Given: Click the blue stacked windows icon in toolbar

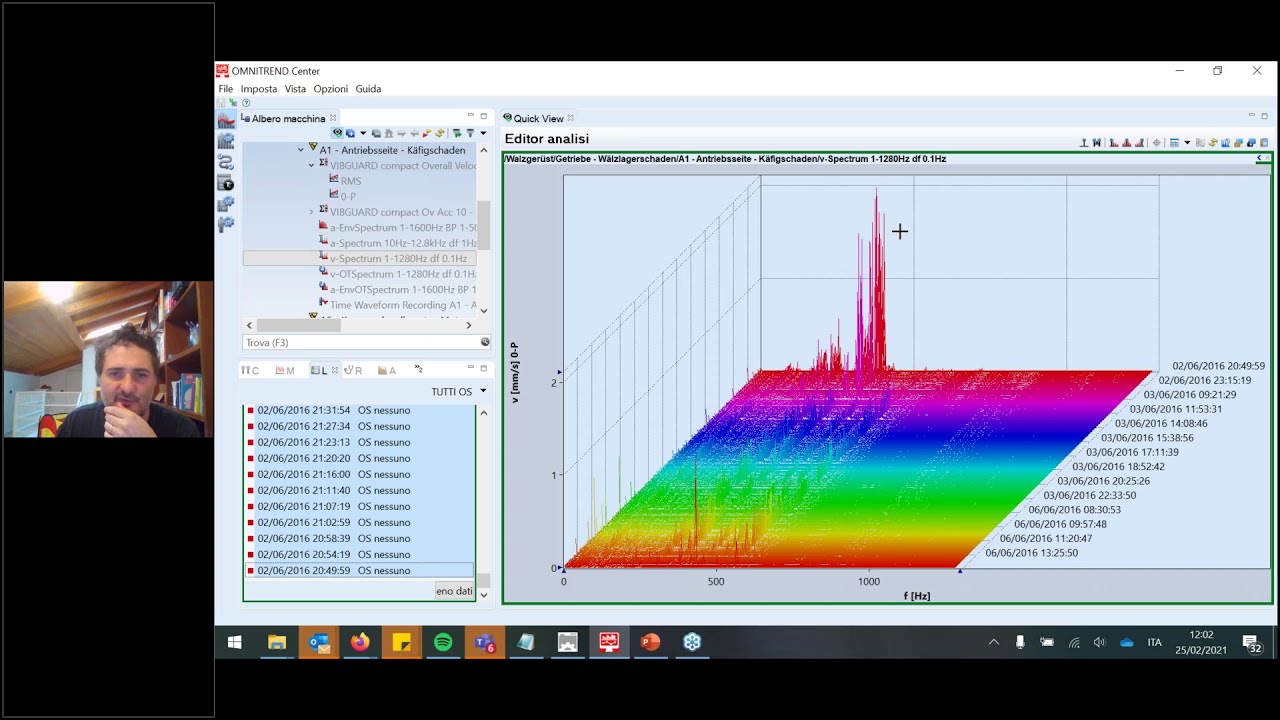Looking at the screenshot, I should [1251, 142].
